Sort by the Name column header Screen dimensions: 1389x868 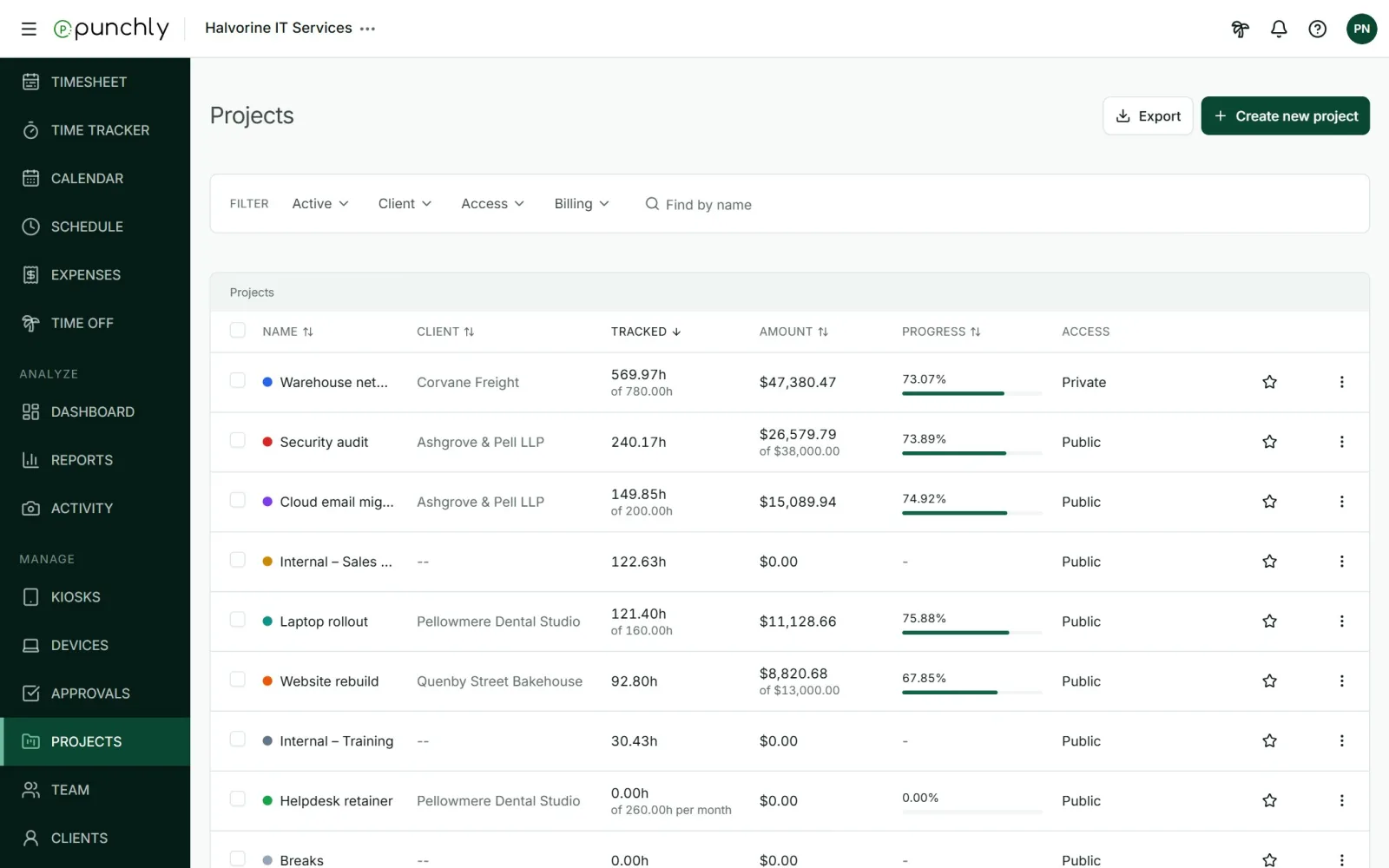tap(287, 332)
